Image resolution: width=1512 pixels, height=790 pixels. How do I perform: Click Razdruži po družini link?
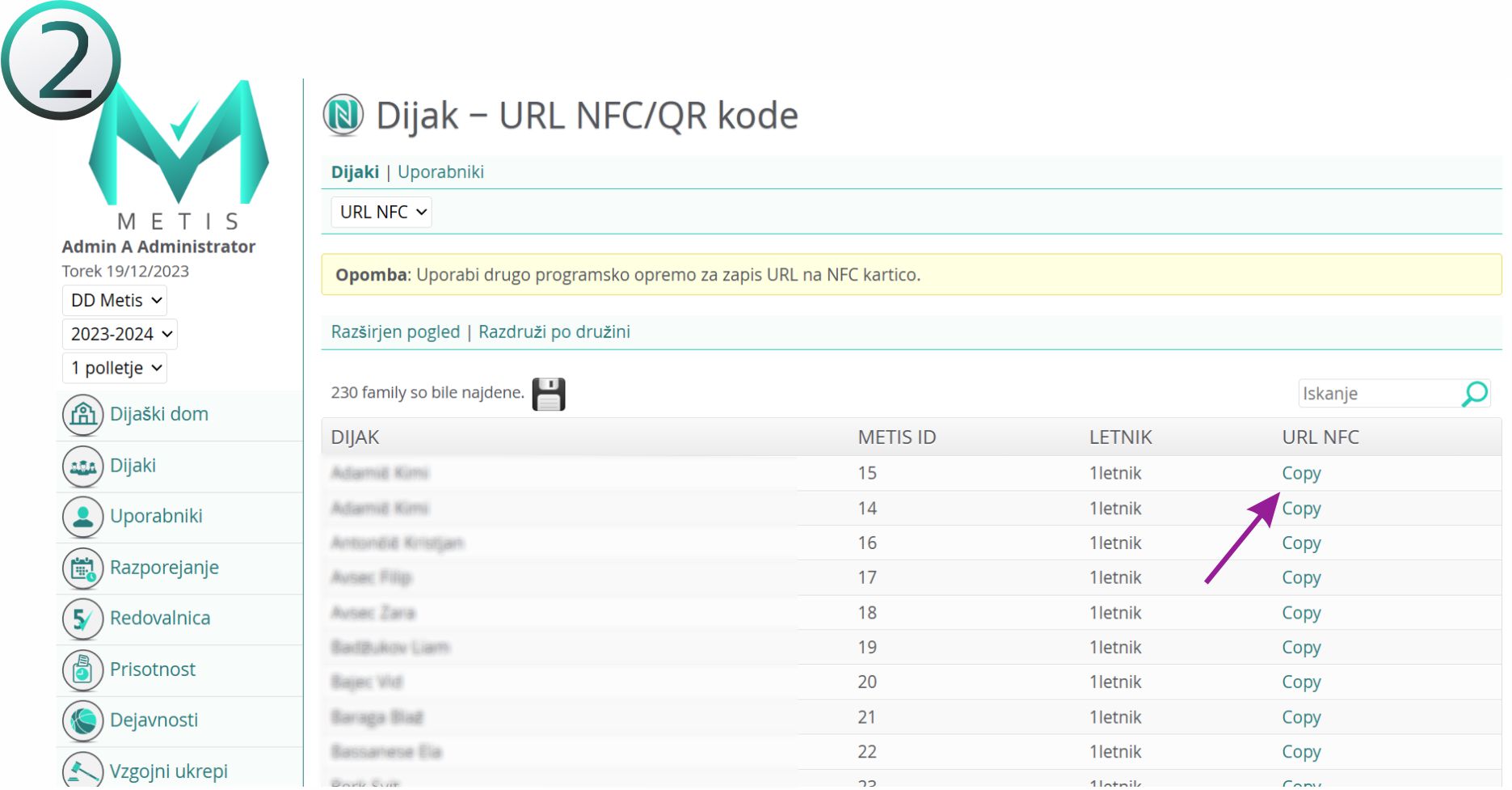pos(554,332)
